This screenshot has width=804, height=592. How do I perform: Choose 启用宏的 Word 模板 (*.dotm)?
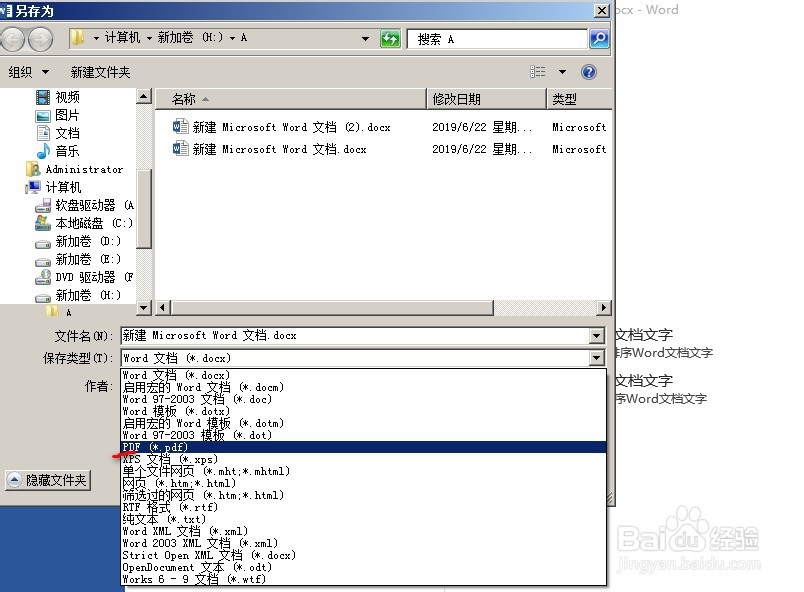tap(364, 423)
